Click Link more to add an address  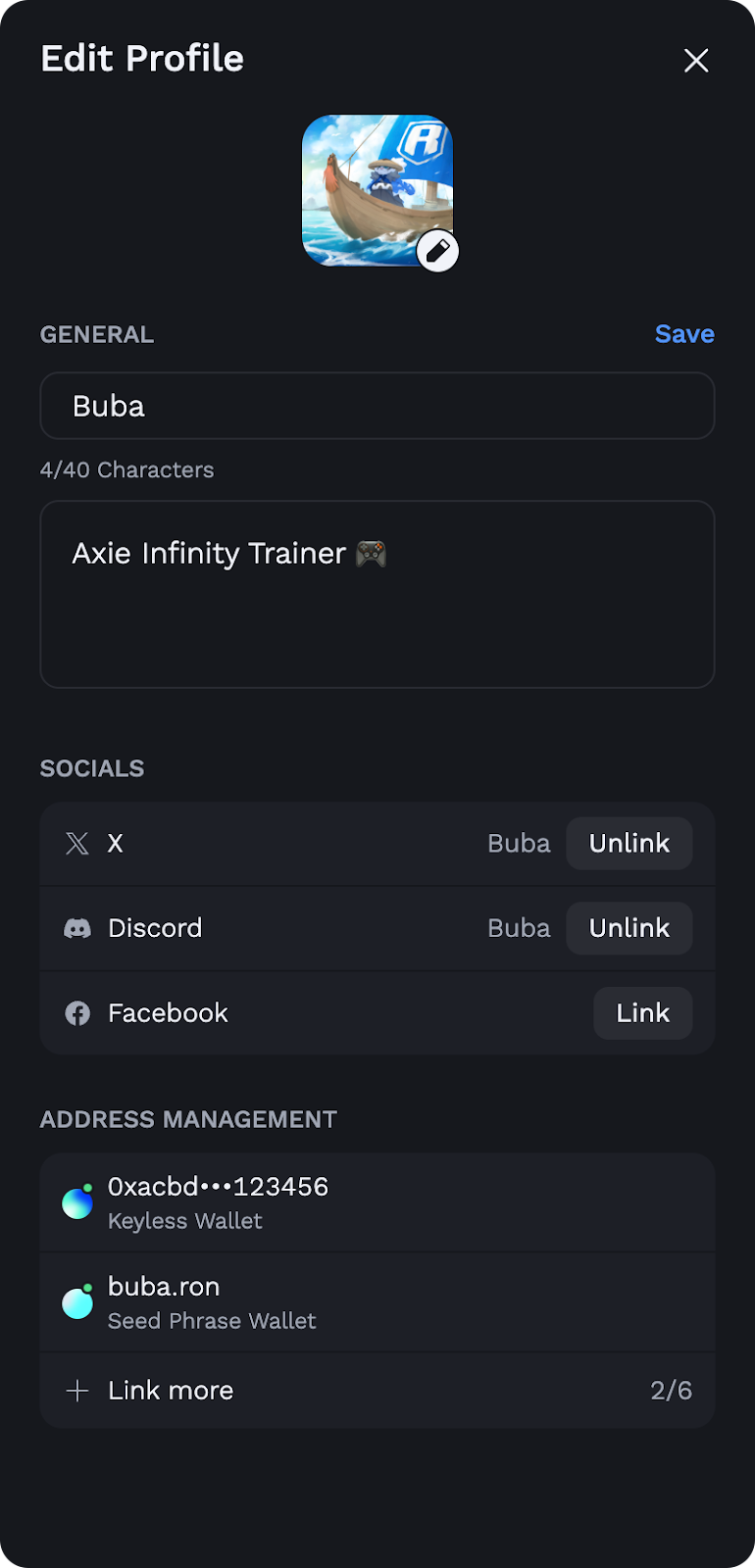click(171, 1391)
